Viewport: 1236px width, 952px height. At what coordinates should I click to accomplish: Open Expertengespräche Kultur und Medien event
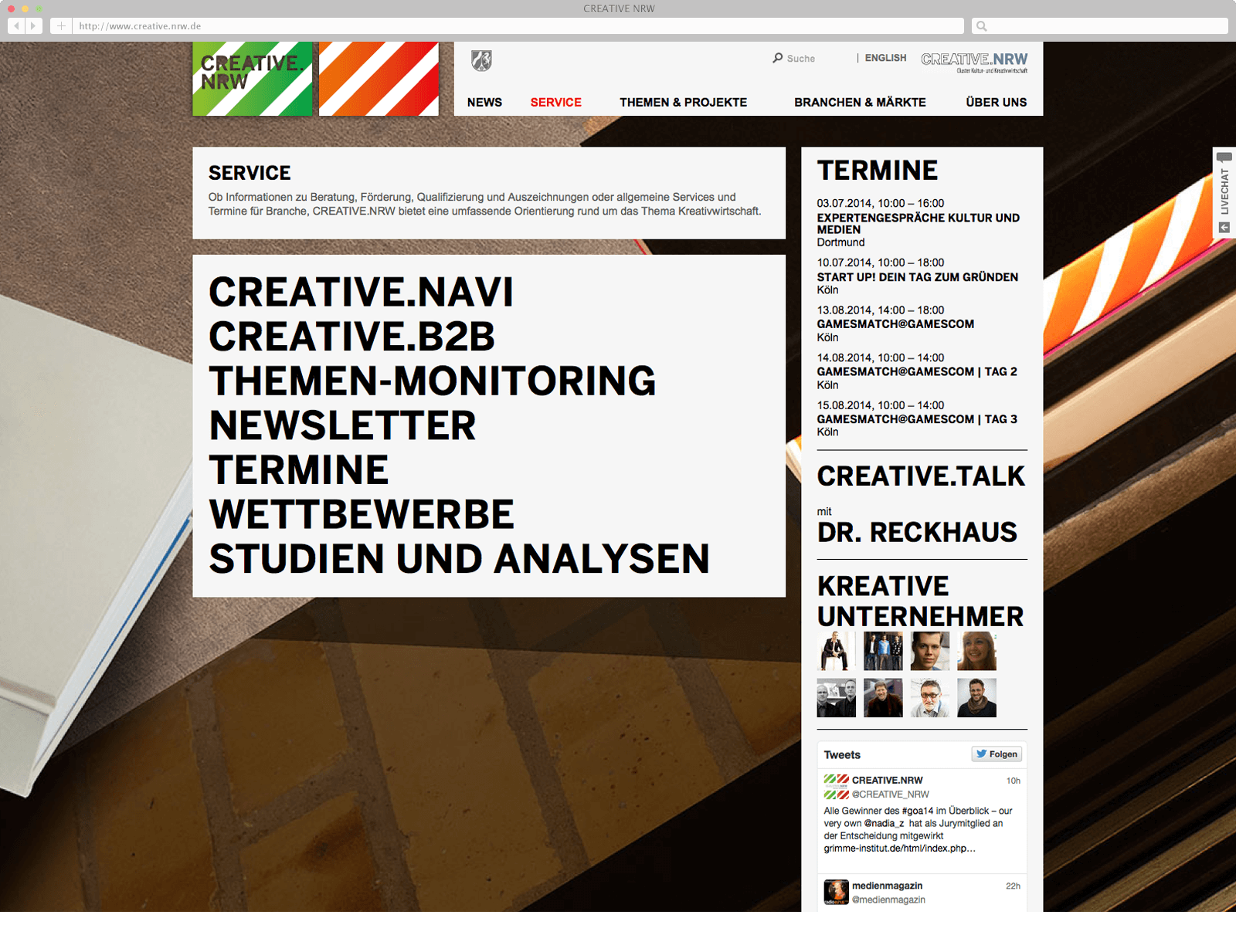[919, 223]
